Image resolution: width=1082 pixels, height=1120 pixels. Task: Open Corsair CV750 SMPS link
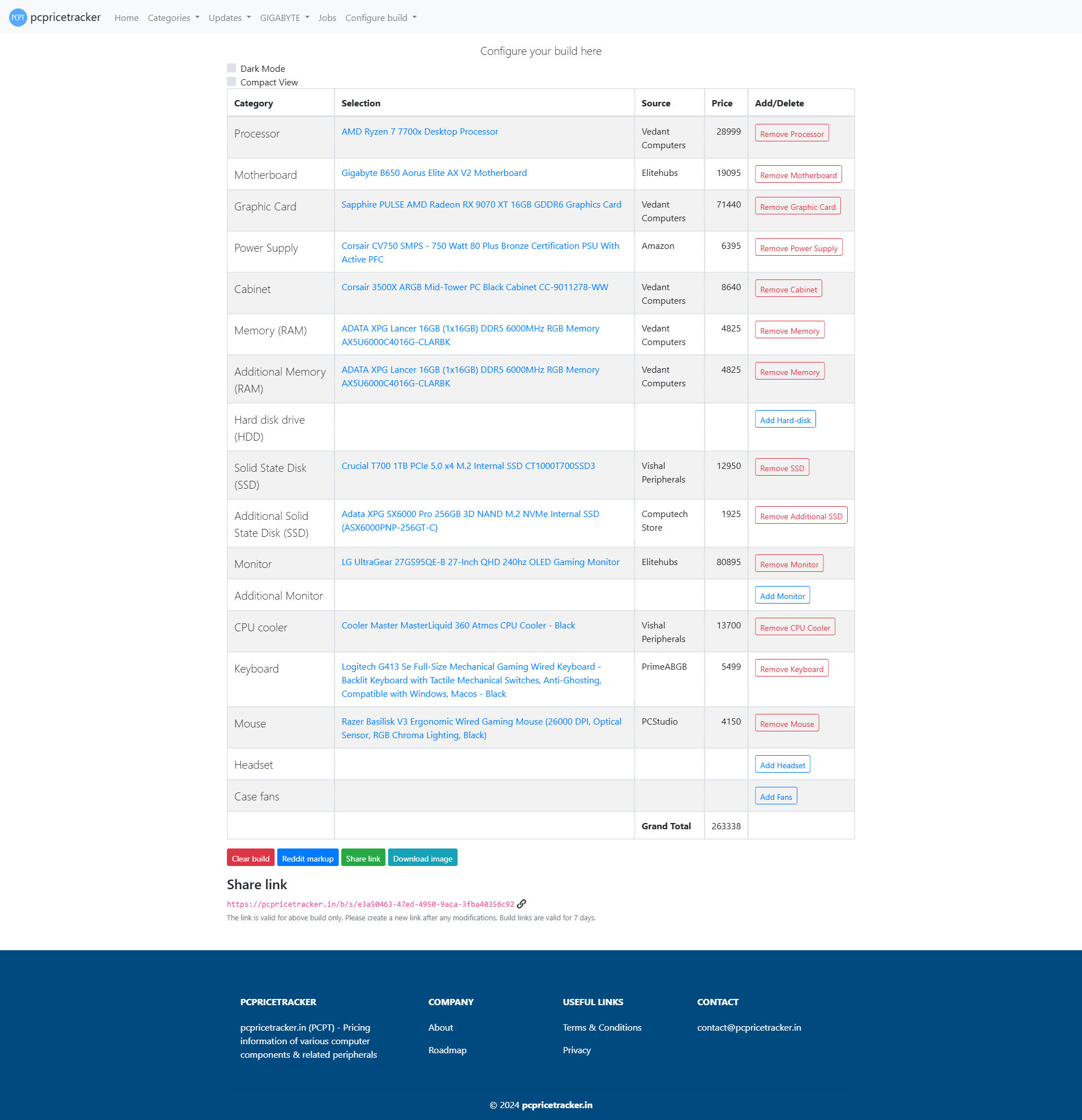tap(480, 252)
